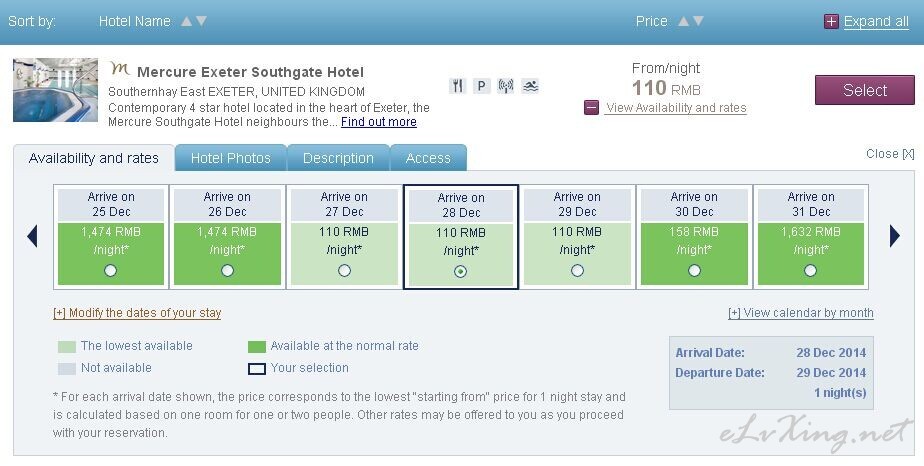Click the grey Not available legend swatch
Screen dimensions: 924x466
click(x=67, y=368)
